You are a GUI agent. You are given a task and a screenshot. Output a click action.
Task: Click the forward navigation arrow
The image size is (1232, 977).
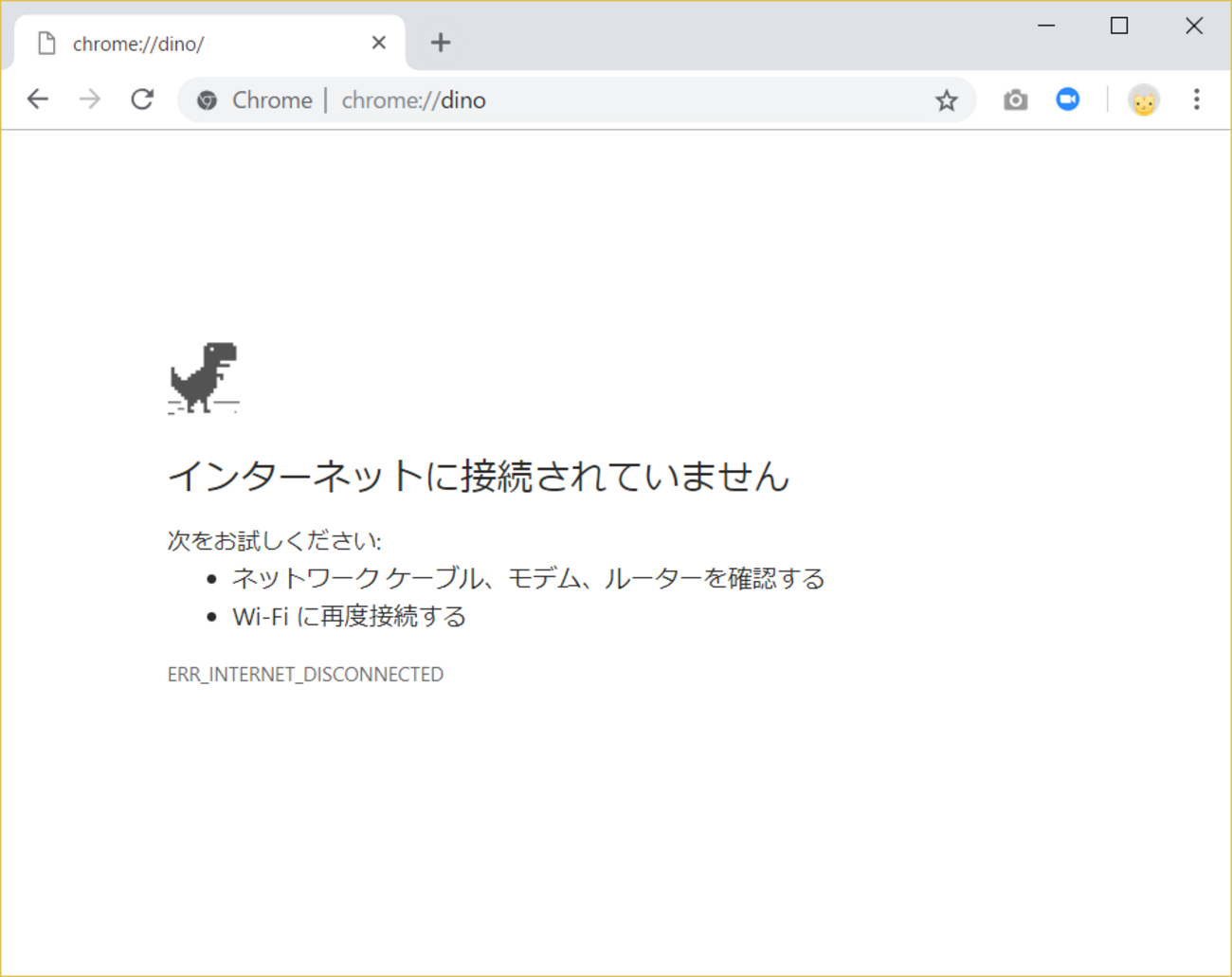click(x=90, y=100)
